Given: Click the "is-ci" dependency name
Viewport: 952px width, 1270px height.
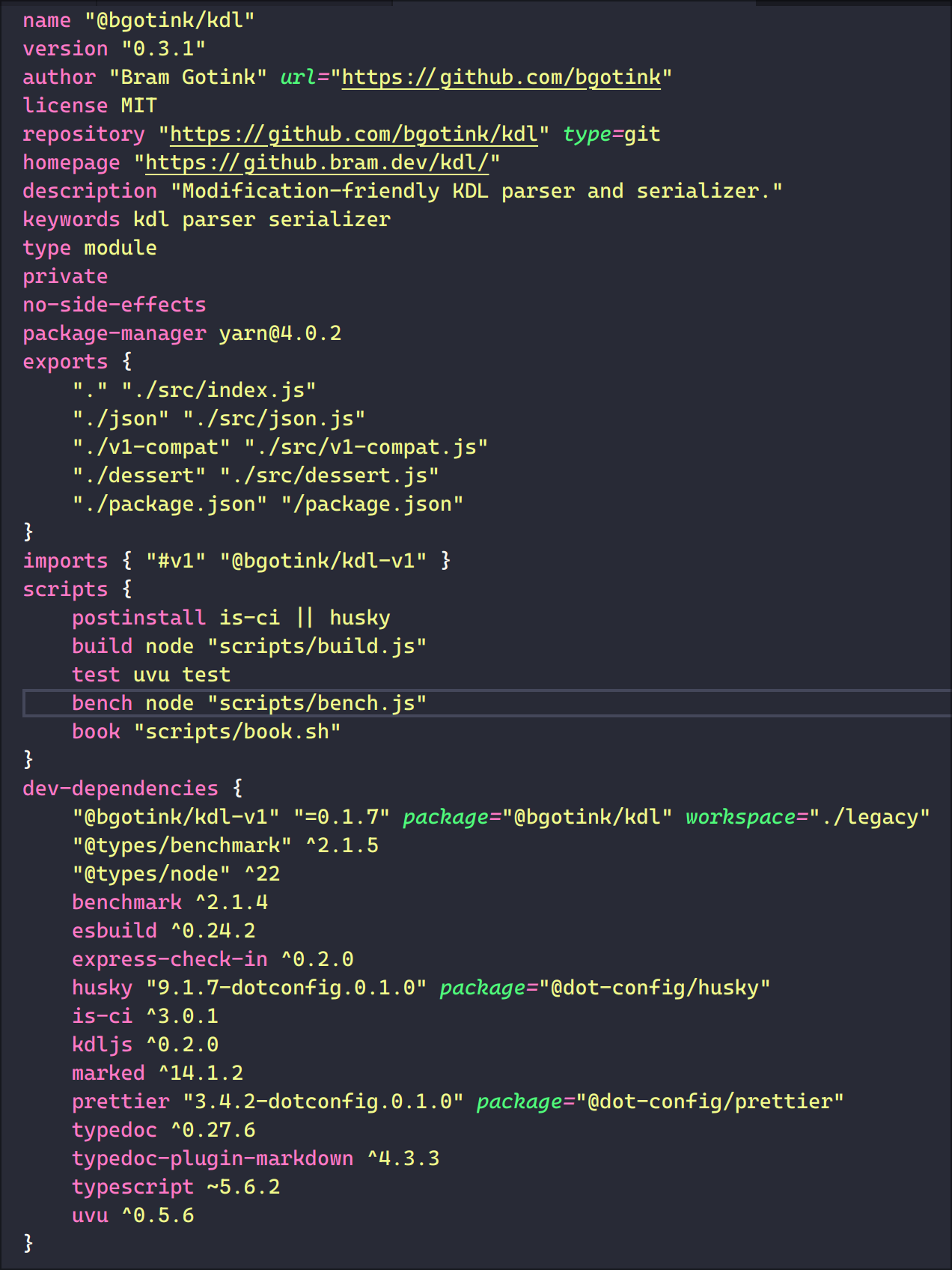Looking at the screenshot, I should (x=102, y=1016).
